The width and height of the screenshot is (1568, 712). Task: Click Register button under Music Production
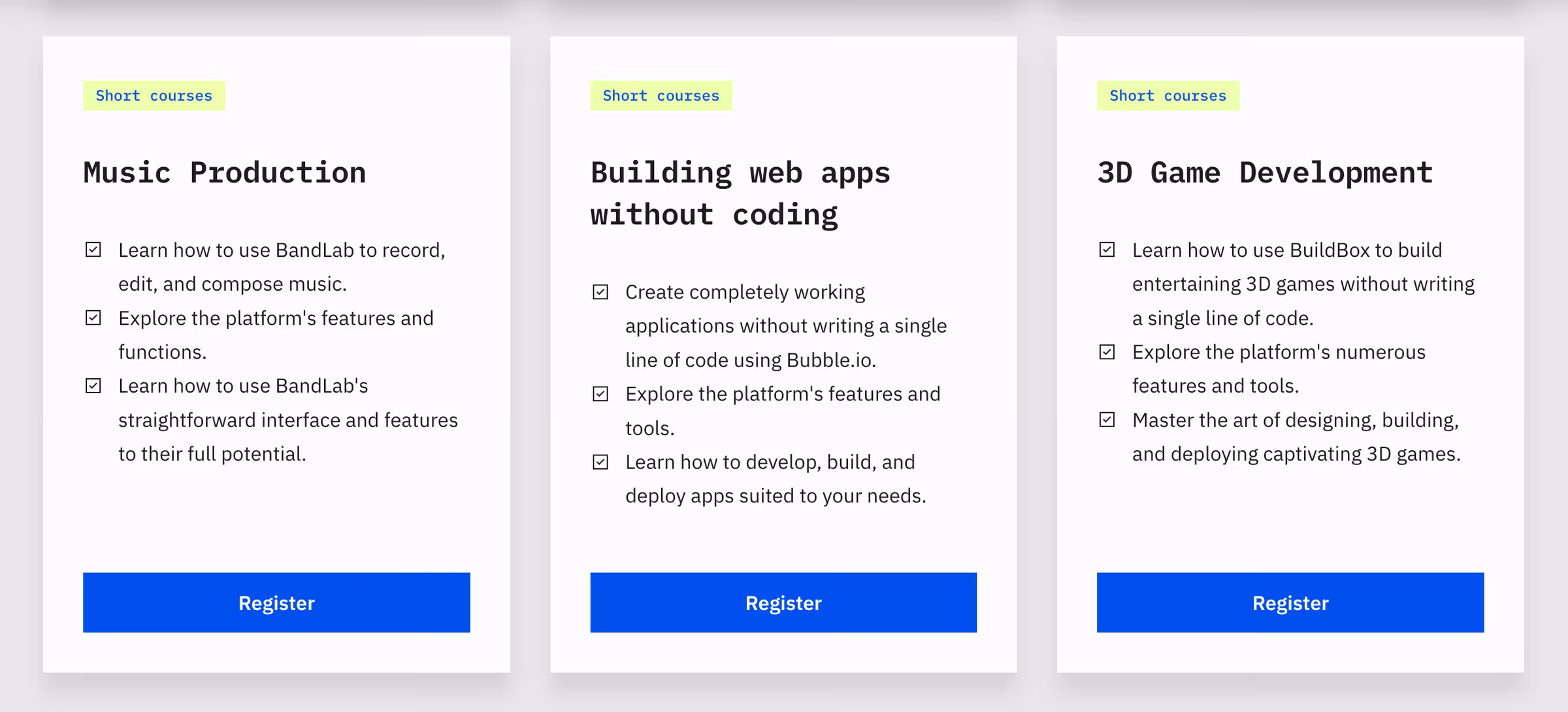click(276, 602)
